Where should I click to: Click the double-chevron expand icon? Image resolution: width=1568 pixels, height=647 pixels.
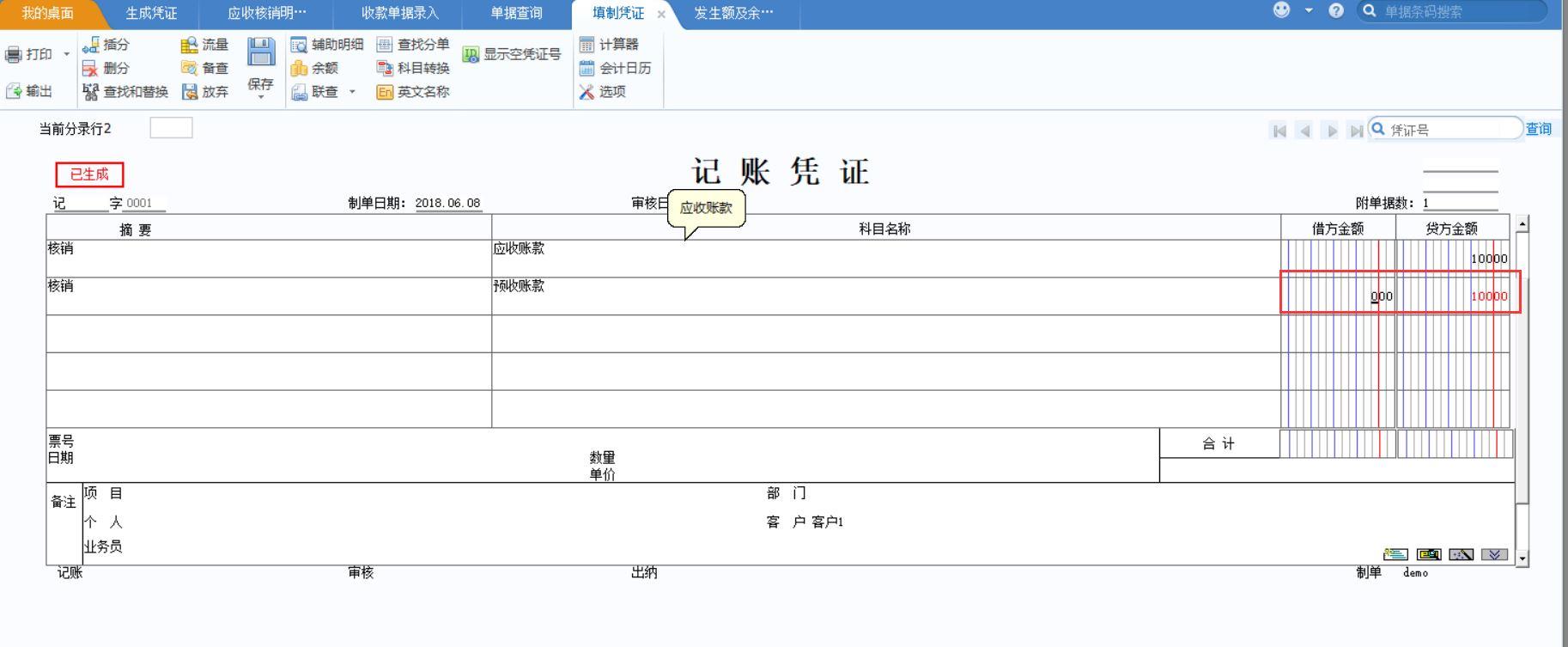point(1494,554)
